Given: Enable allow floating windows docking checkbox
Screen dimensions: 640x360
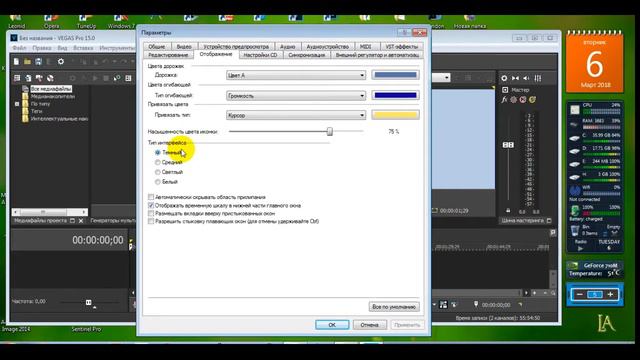Looking at the screenshot, I should [x=151, y=221].
